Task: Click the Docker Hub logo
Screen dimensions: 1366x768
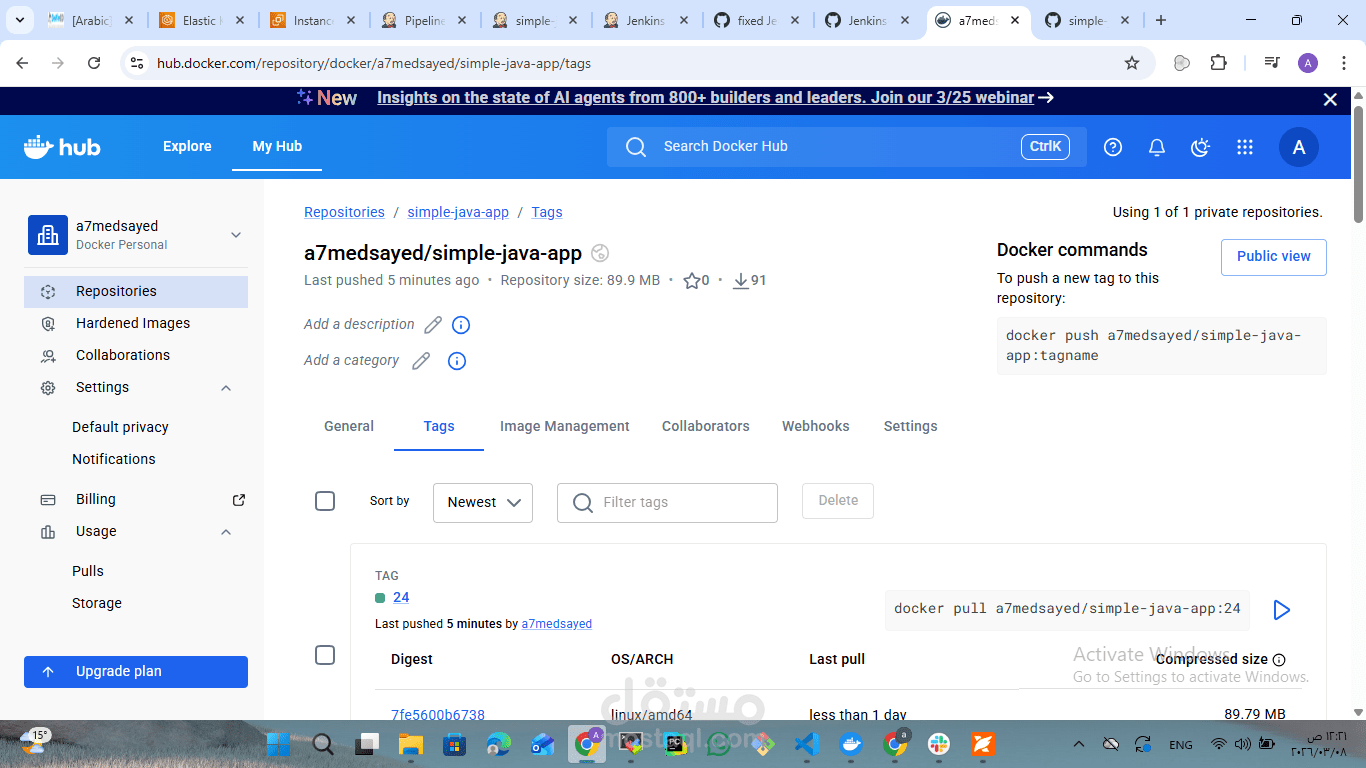Action: click(62, 147)
